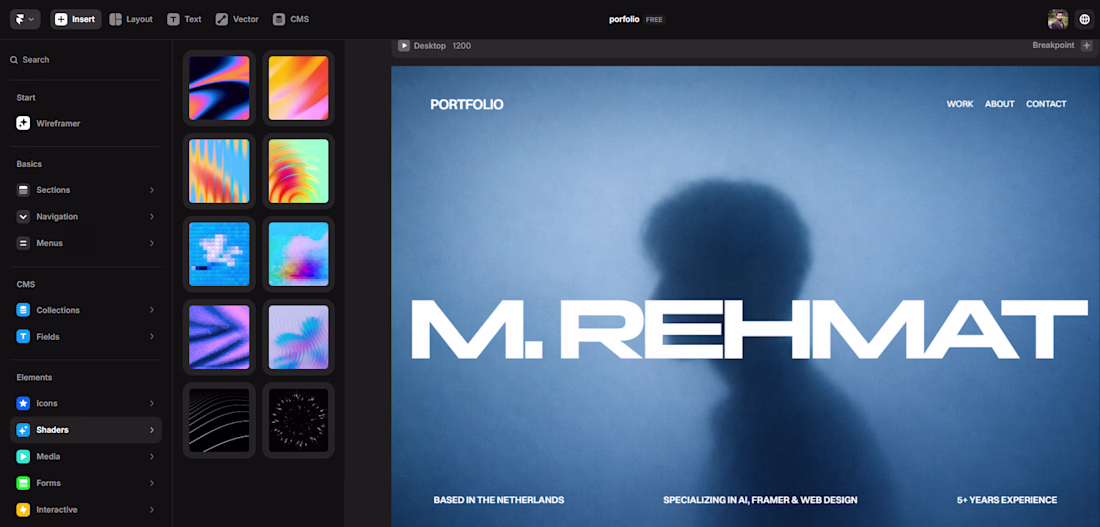Open the Framer logo main menu

pyautogui.click(x=25, y=19)
